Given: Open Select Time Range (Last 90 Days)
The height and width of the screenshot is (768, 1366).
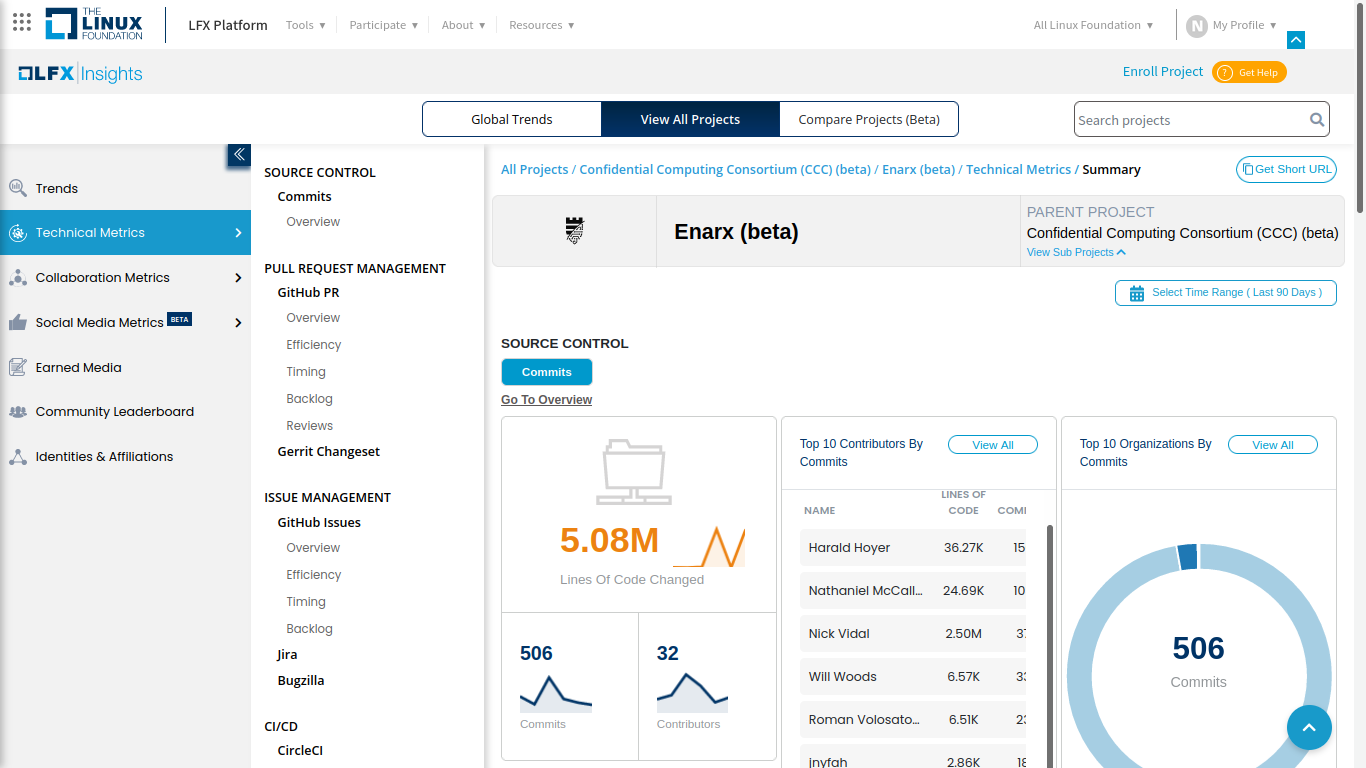Looking at the screenshot, I should click(x=1226, y=293).
